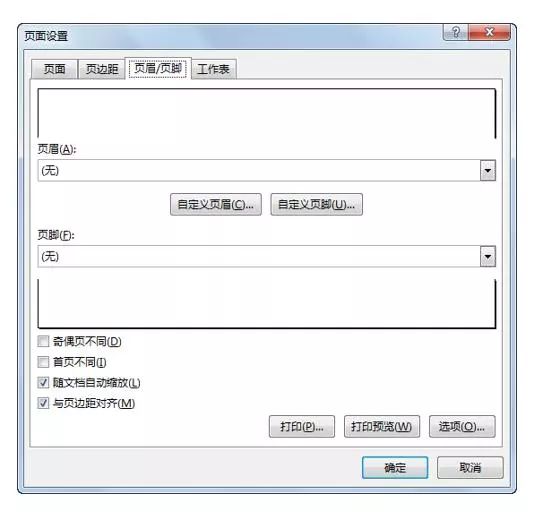
Task: Expand the 页脚 dropdown arrow
Action: [488, 257]
